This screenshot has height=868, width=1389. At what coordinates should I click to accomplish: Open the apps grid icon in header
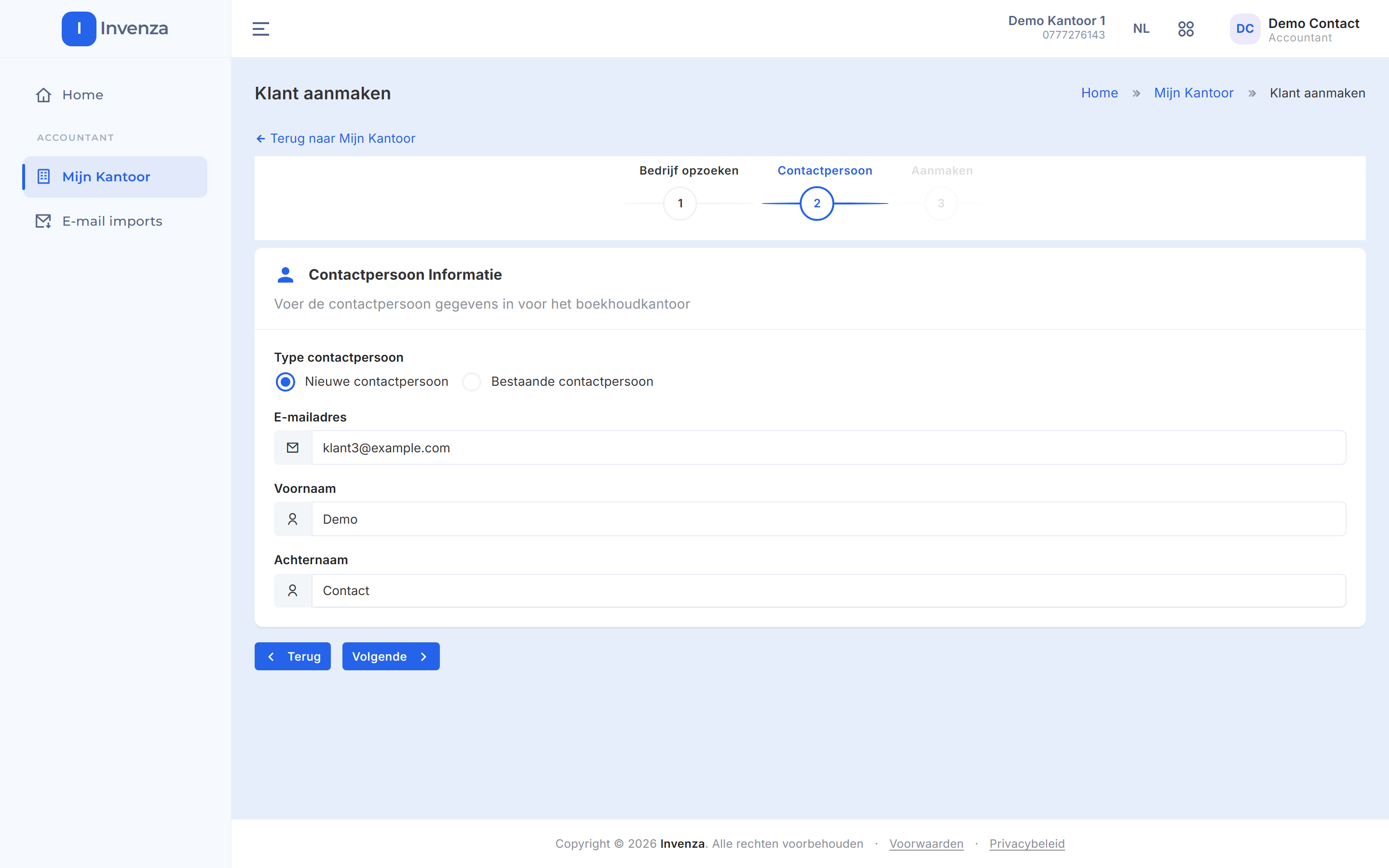(x=1186, y=29)
